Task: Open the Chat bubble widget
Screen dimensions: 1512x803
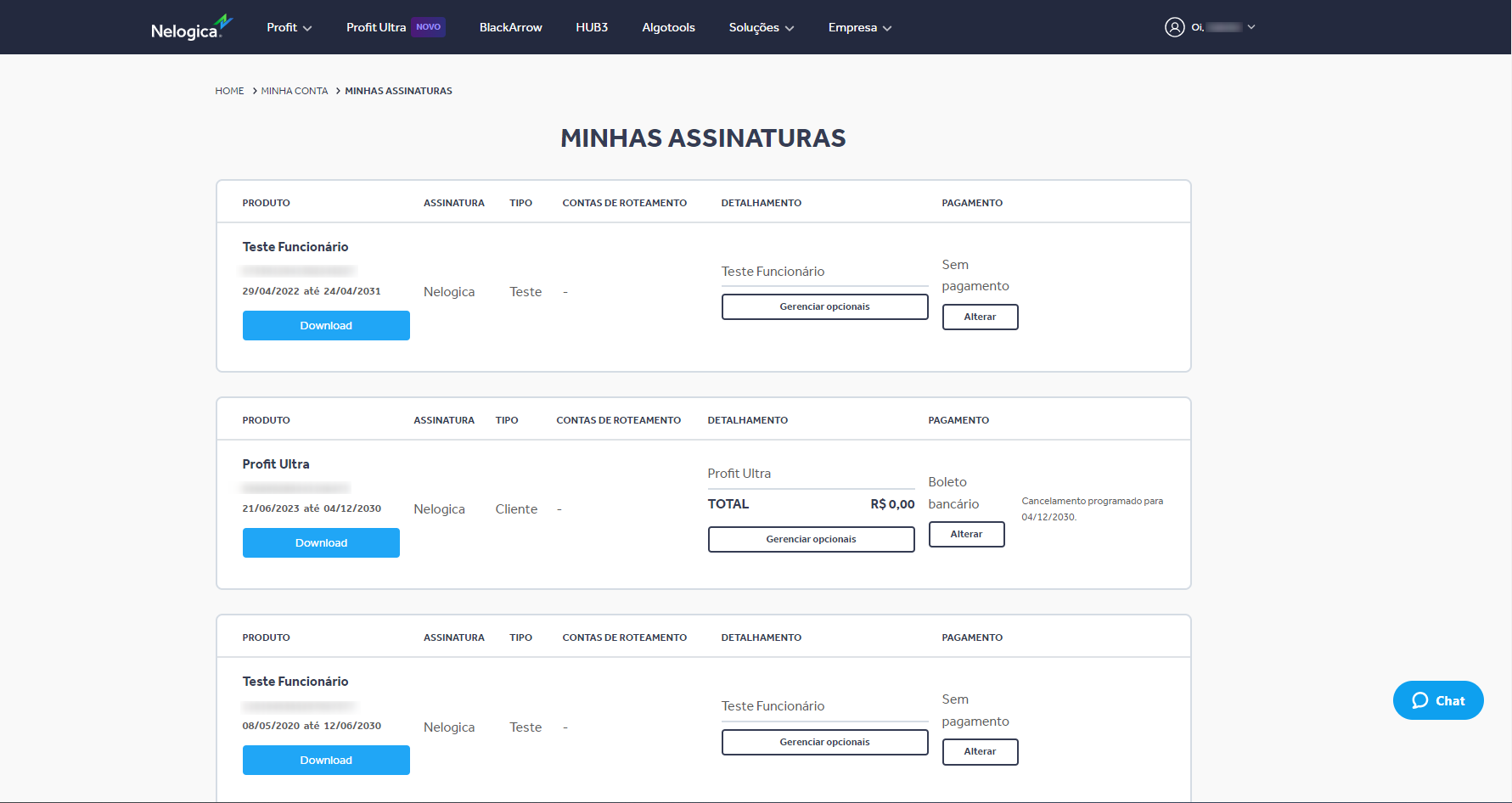Action: 1438,700
